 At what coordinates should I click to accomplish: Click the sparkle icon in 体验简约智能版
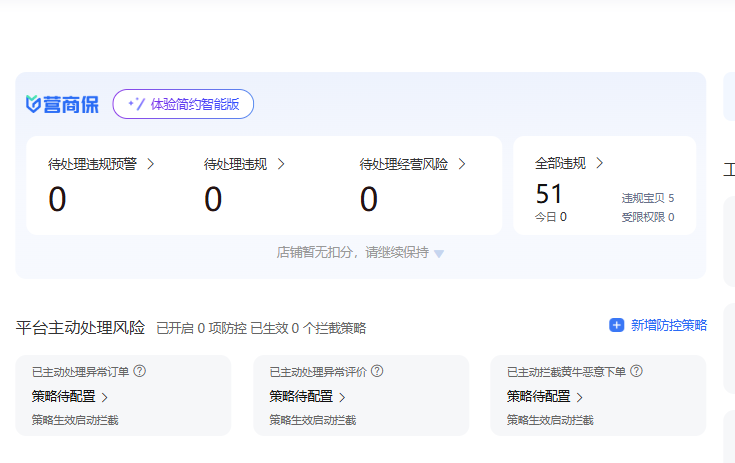click(x=135, y=104)
